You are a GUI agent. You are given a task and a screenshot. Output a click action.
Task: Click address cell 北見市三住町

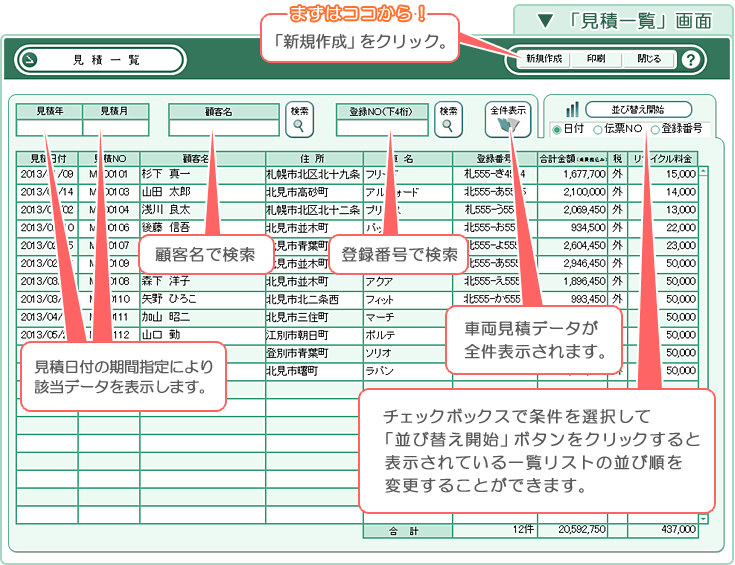(x=314, y=317)
